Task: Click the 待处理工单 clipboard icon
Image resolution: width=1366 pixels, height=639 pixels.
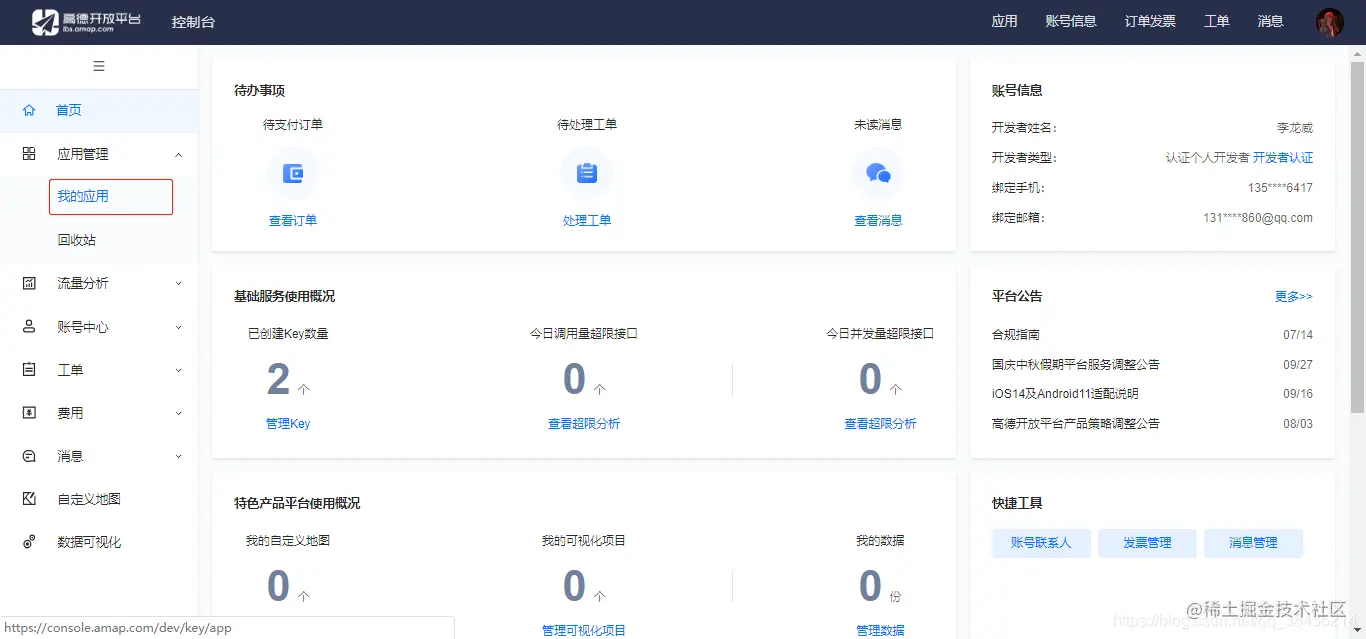Action: (x=587, y=174)
